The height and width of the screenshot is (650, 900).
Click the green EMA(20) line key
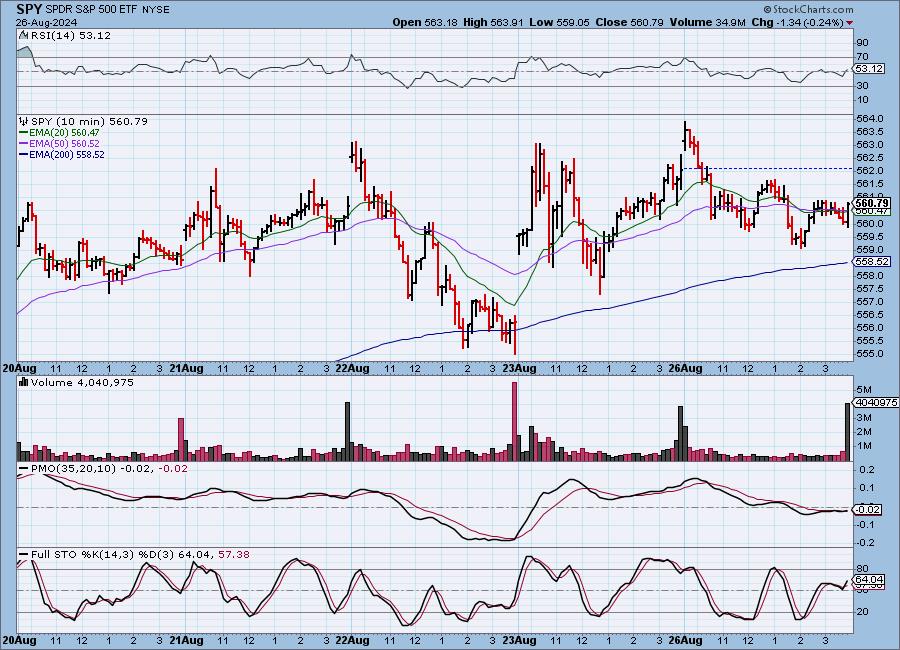(x=24, y=133)
